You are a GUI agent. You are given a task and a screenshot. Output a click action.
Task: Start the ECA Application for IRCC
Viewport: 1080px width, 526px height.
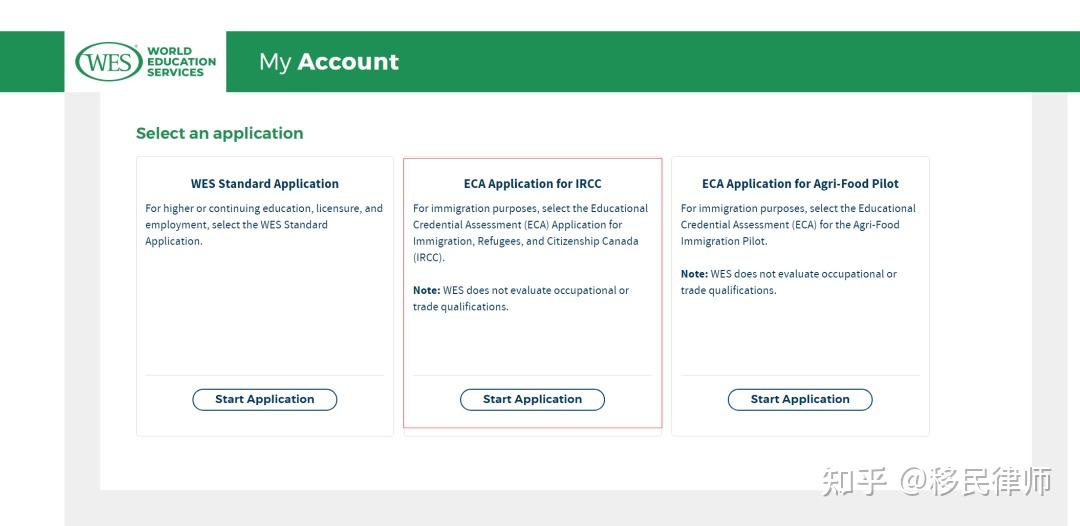point(532,399)
